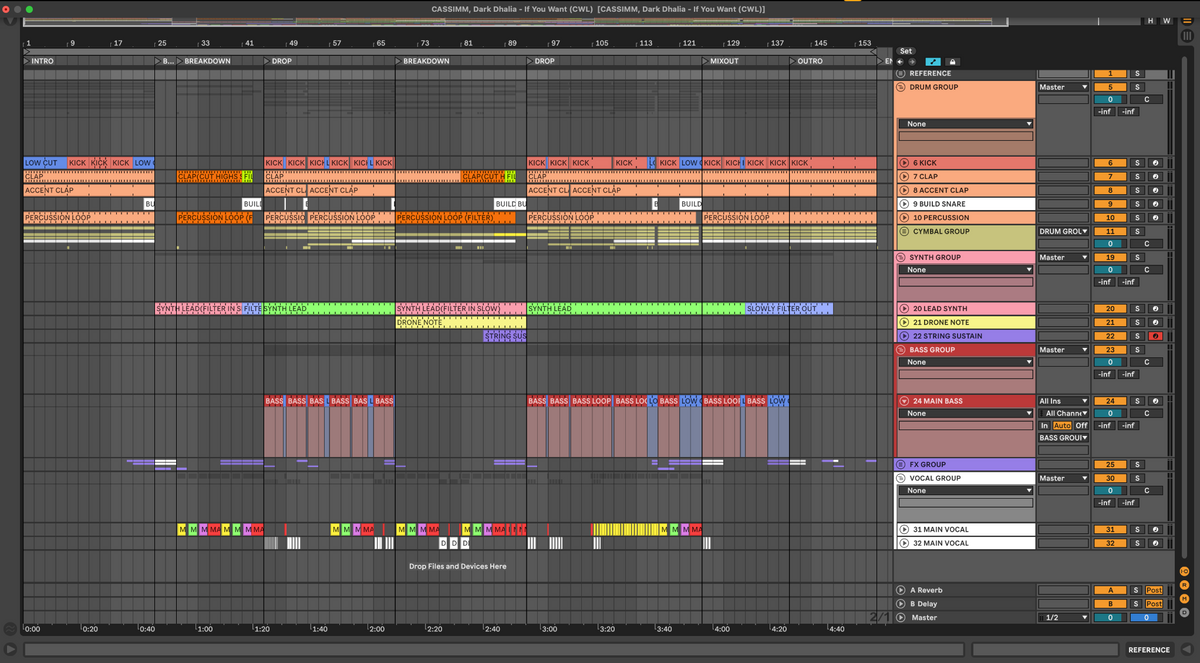Viewport: 1200px width, 663px height.
Task: Jump to previous locator arrow
Action: pyautogui.click(x=900, y=62)
